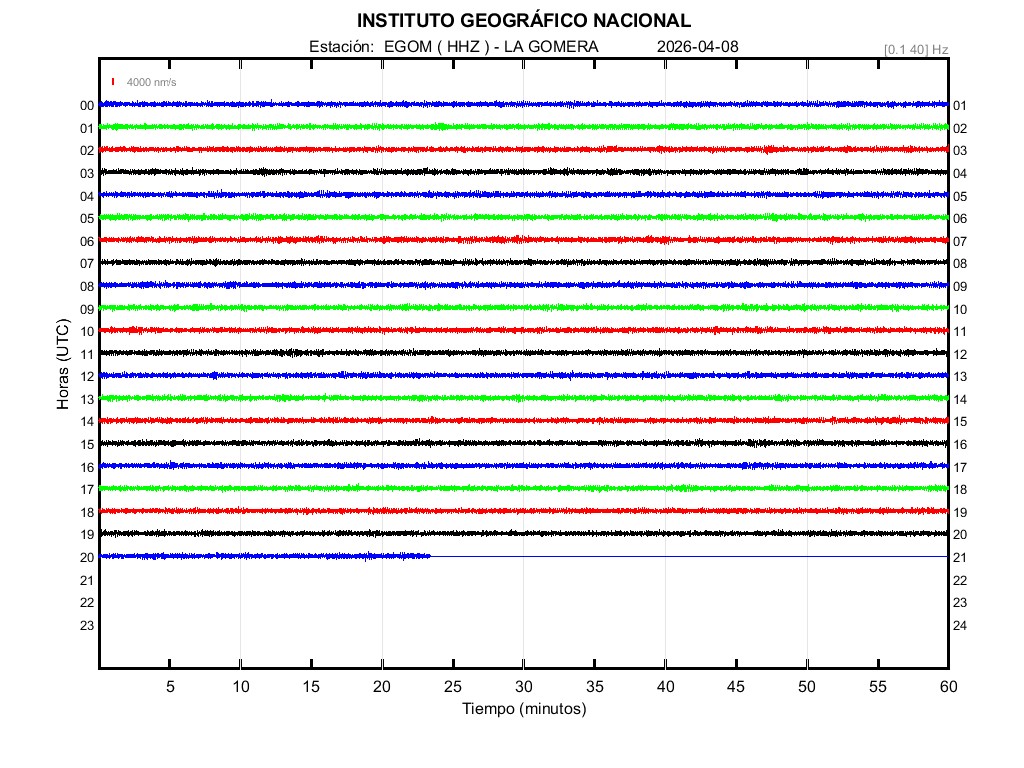This screenshot has height=768, width=1024.
Task: Select the left-side hour label 20
Action: click(x=87, y=558)
